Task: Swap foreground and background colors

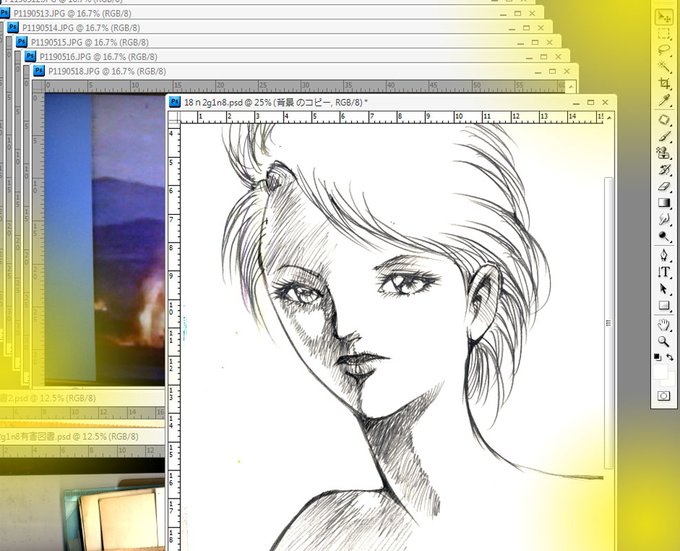Action: [x=670, y=357]
